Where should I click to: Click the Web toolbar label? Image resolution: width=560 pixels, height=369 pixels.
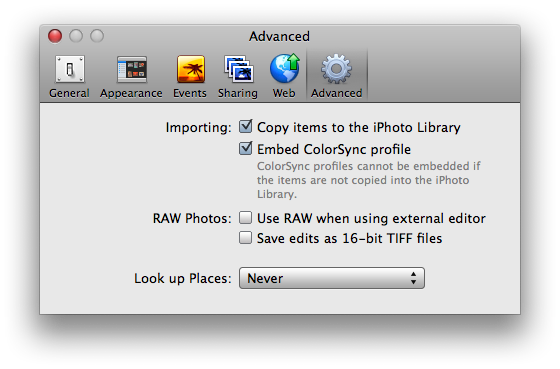click(x=284, y=93)
